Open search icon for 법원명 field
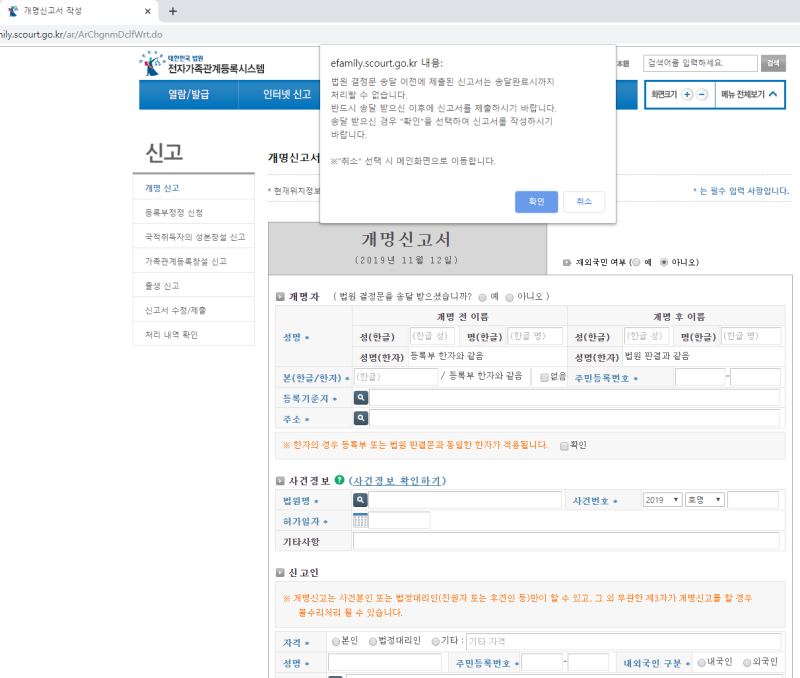800x678 pixels. point(360,500)
